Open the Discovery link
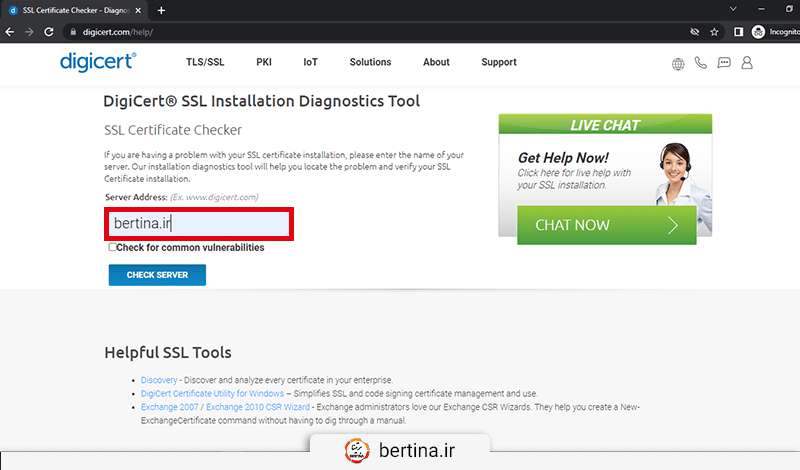Image resolution: width=800 pixels, height=470 pixels. point(159,380)
